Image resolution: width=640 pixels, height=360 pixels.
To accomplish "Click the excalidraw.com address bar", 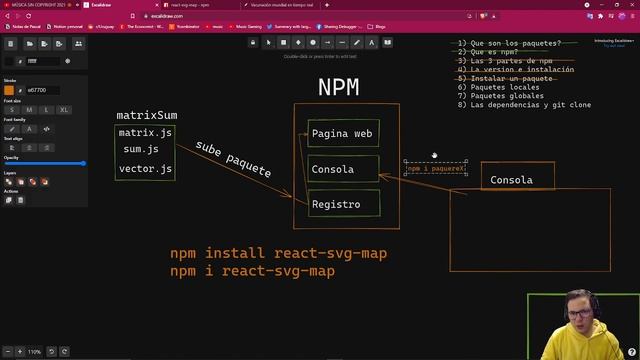I will pos(306,16).
